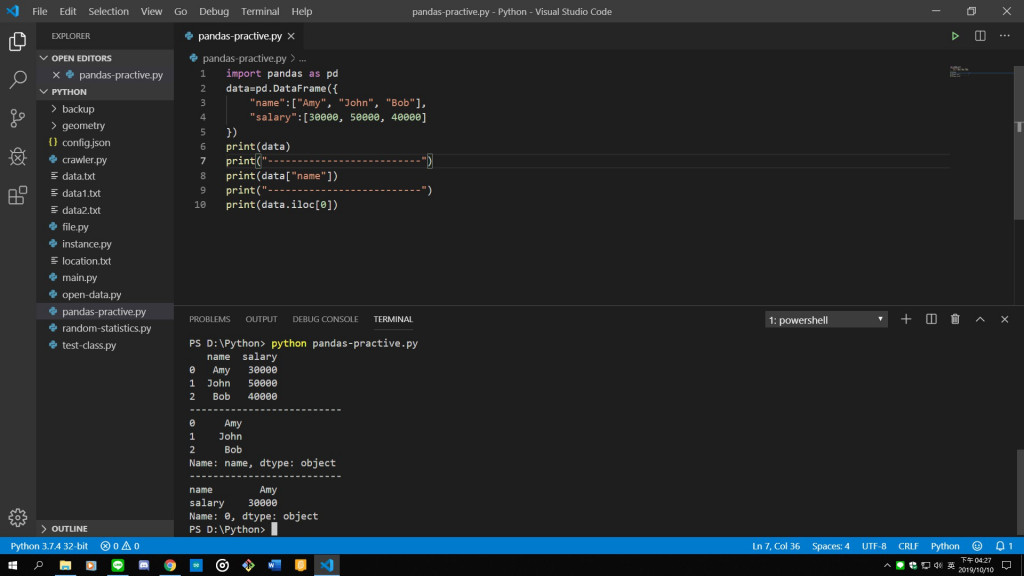Switch to the Output panel tab
The height and width of the screenshot is (576, 1024).
[261, 319]
